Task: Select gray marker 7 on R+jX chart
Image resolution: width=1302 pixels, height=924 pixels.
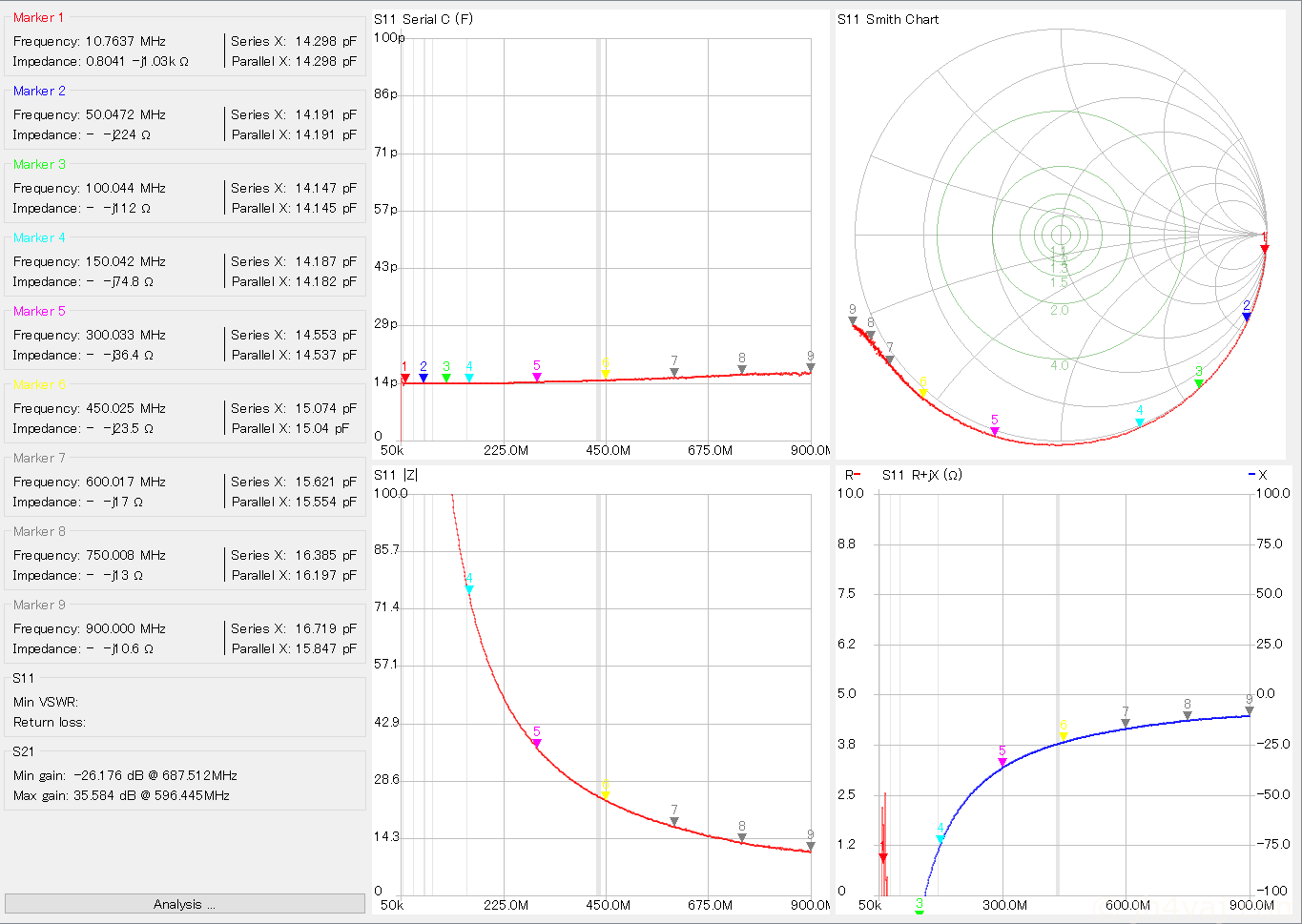Action: 1126,724
